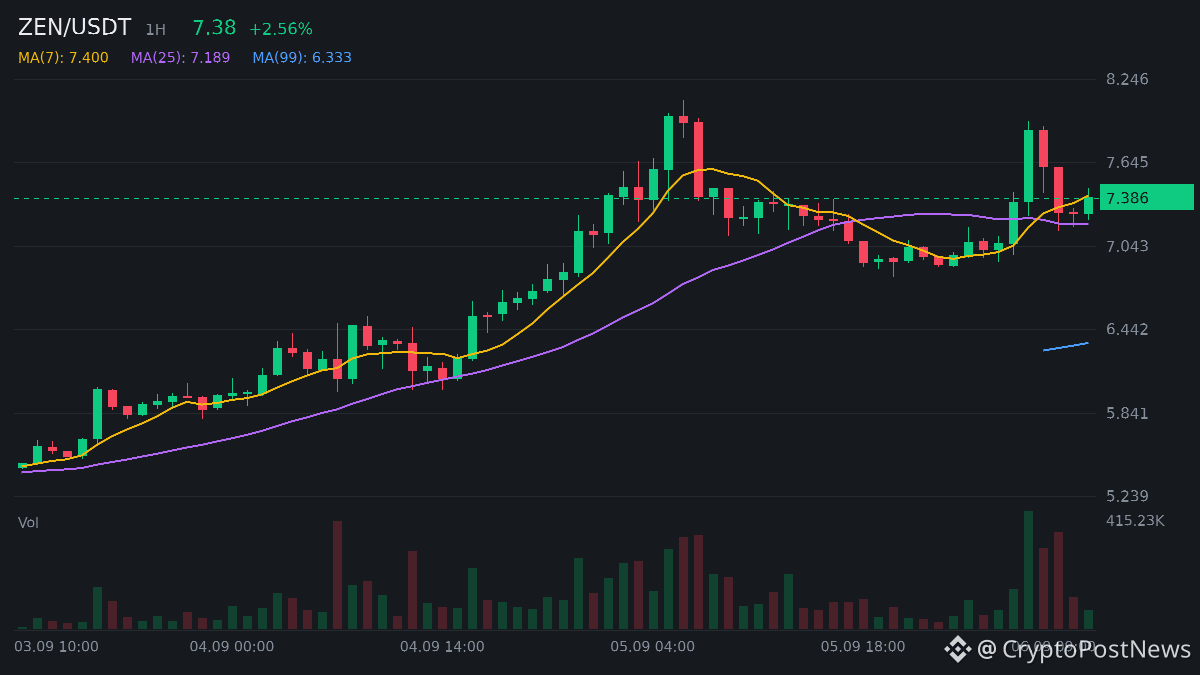Click the +2.56% change percentage
Screen dimensions: 1200x675
(x=281, y=29)
